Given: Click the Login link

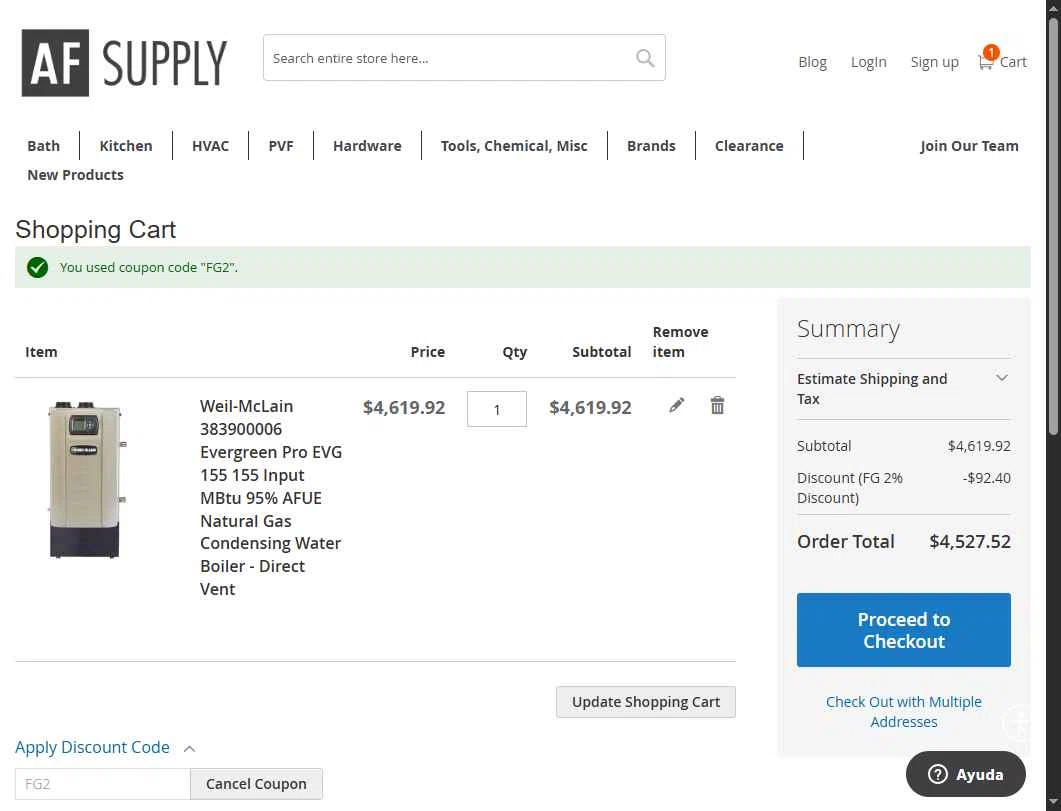Looking at the screenshot, I should point(868,62).
